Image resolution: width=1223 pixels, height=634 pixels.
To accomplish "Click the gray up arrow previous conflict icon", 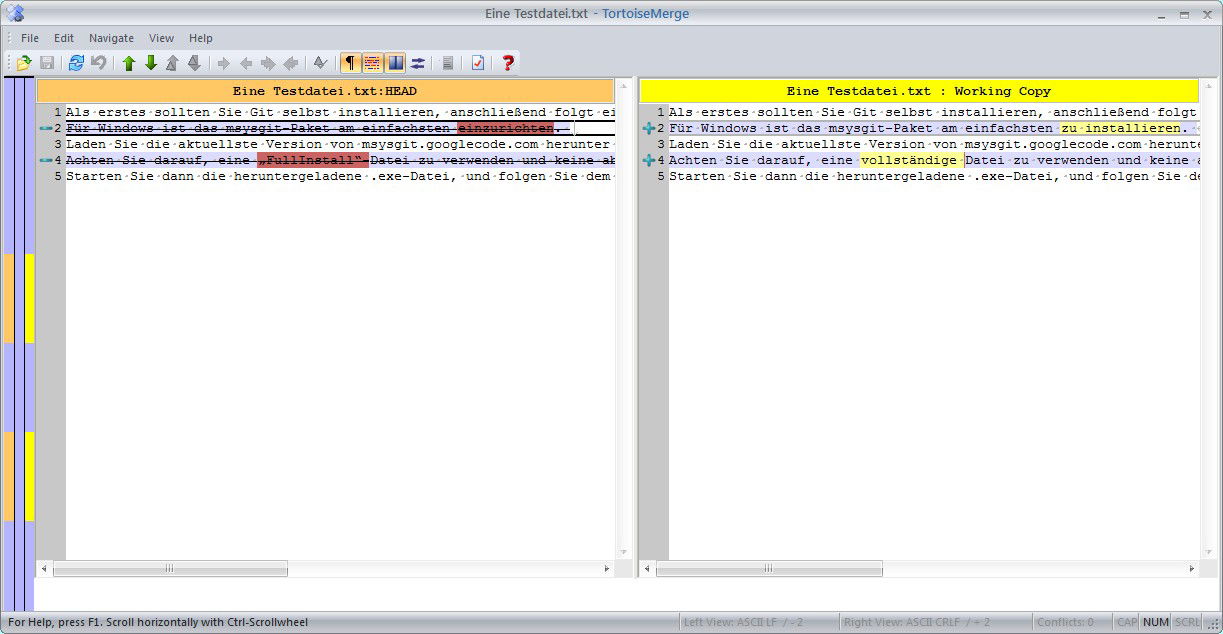I will coord(172,63).
